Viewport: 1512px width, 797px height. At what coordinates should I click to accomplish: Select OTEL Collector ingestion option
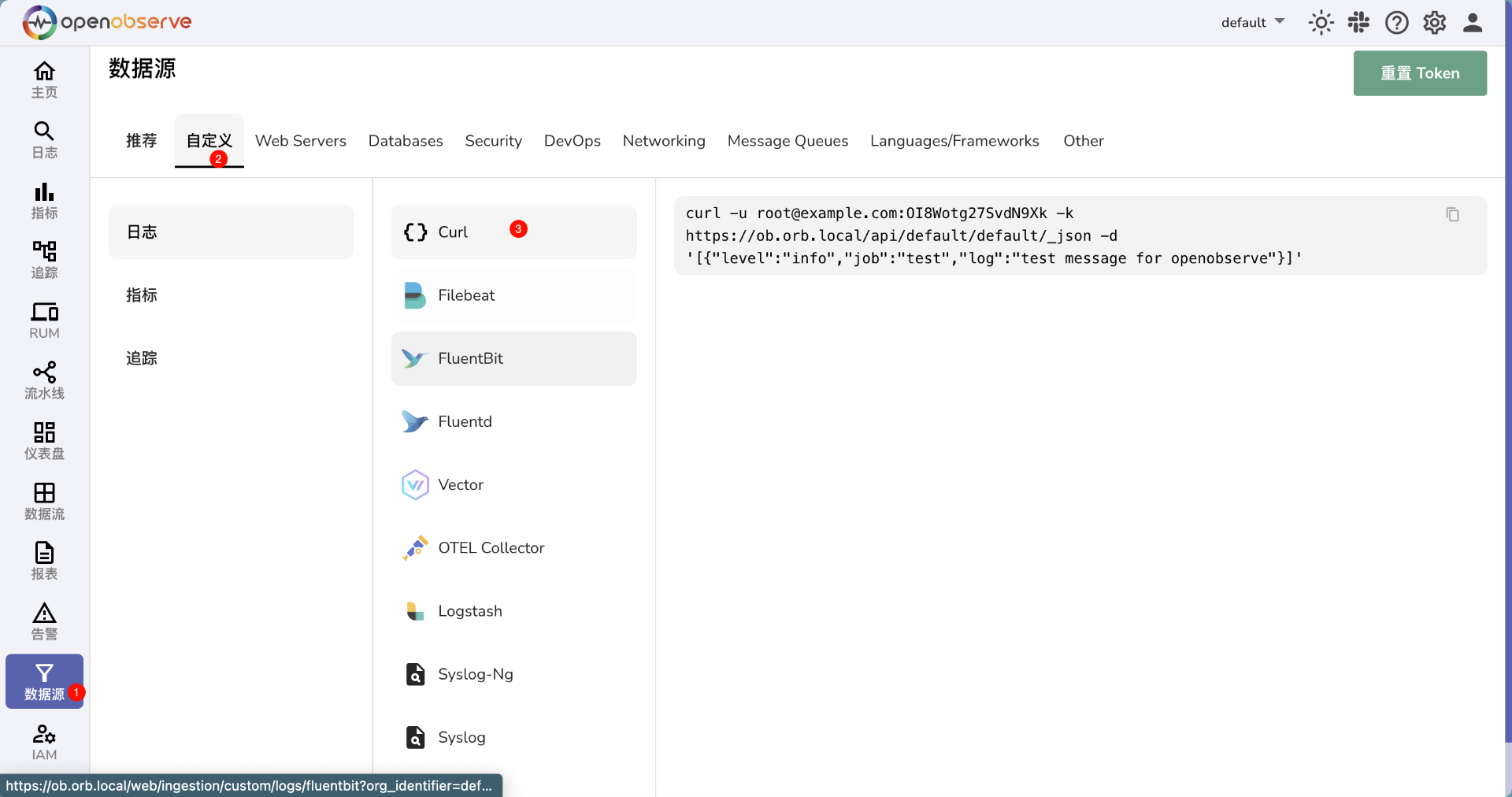(513, 548)
